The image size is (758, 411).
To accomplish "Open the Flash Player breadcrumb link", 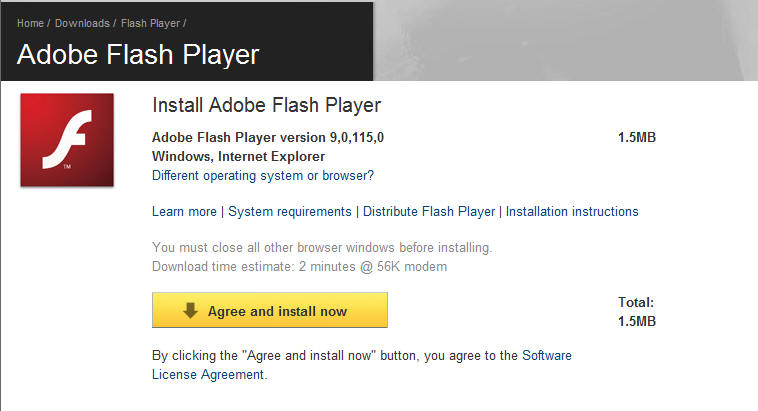I will pos(150,23).
